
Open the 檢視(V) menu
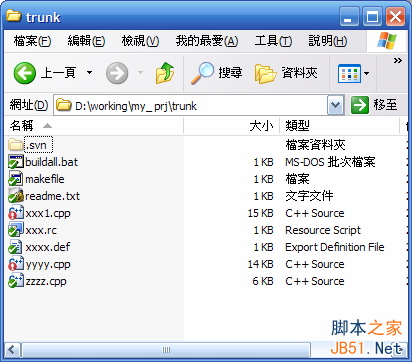(x=140, y=41)
